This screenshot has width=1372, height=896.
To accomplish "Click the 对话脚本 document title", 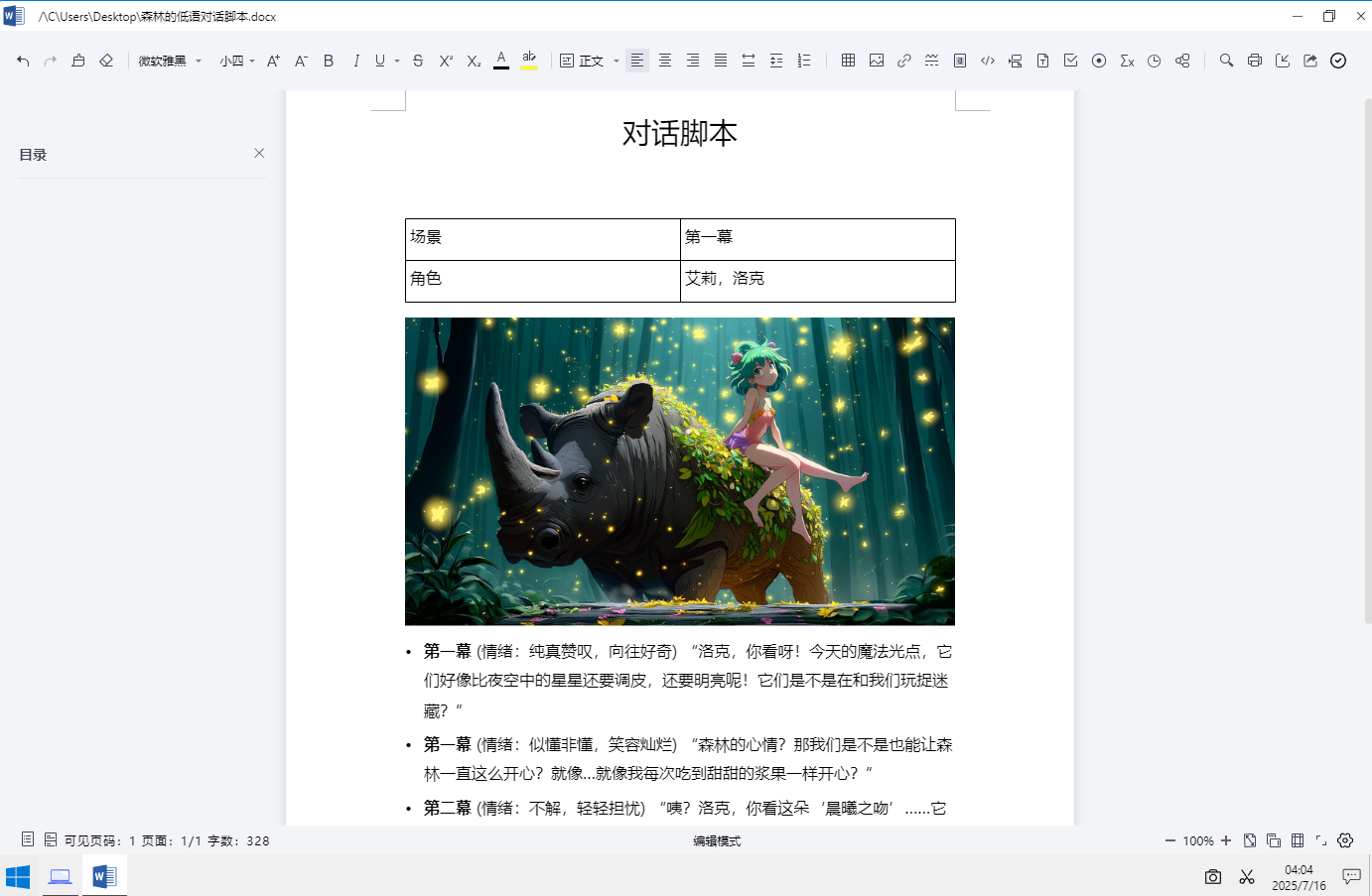I will (x=680, y=133).
